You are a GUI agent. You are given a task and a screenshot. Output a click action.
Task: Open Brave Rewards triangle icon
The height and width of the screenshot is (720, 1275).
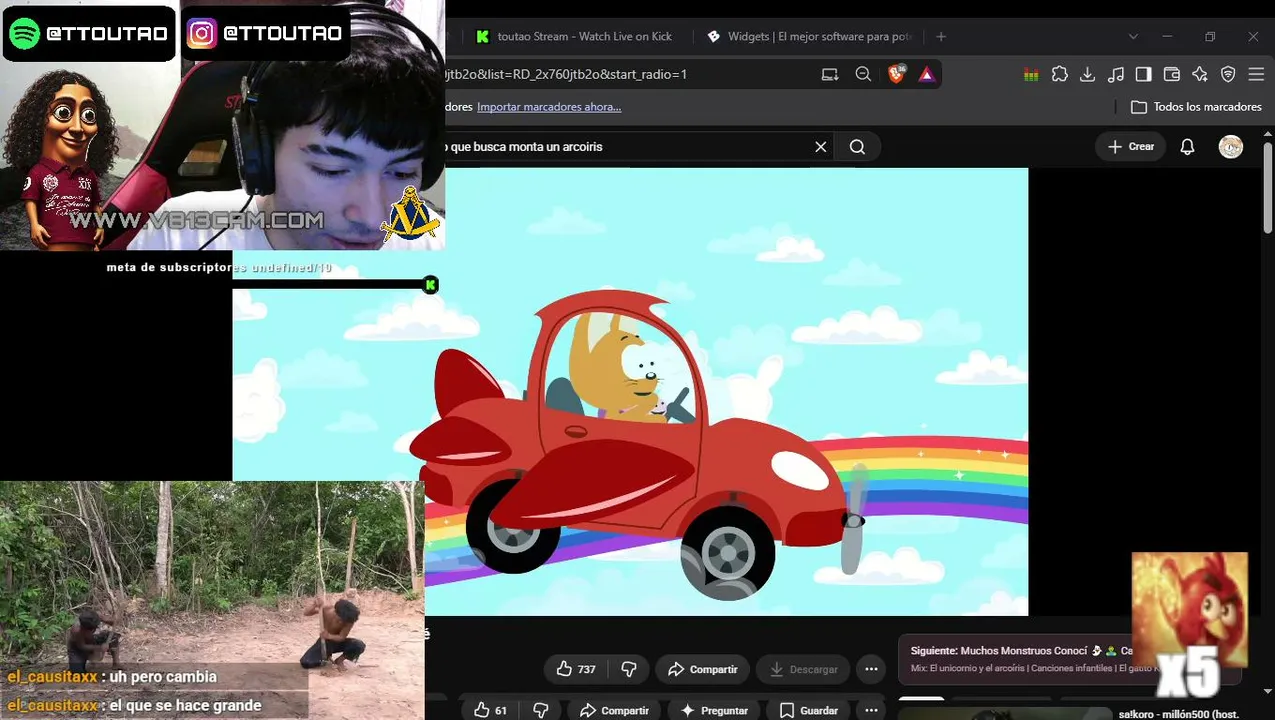pos(926,74)
